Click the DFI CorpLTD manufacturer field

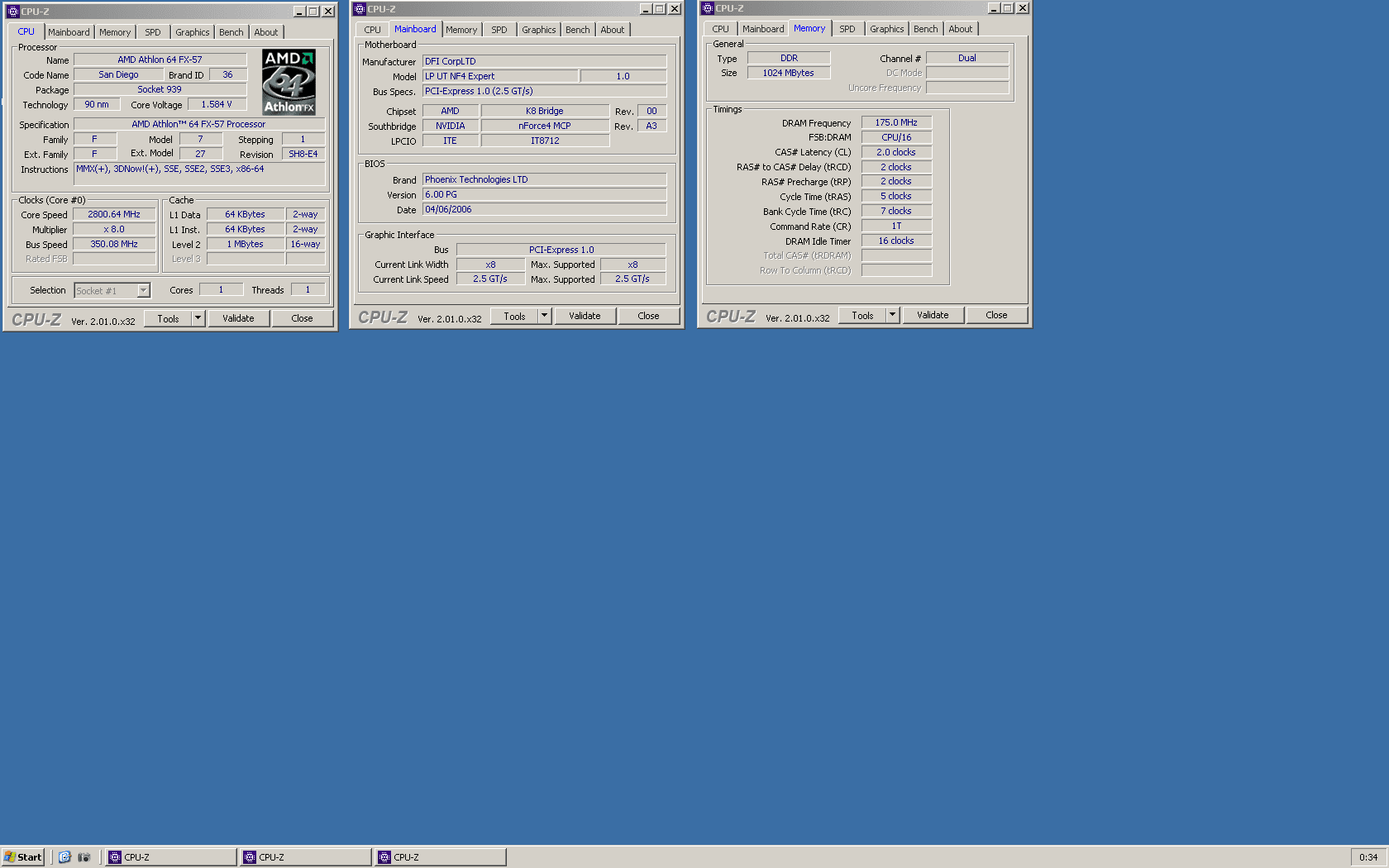click(x=544, y=61)
